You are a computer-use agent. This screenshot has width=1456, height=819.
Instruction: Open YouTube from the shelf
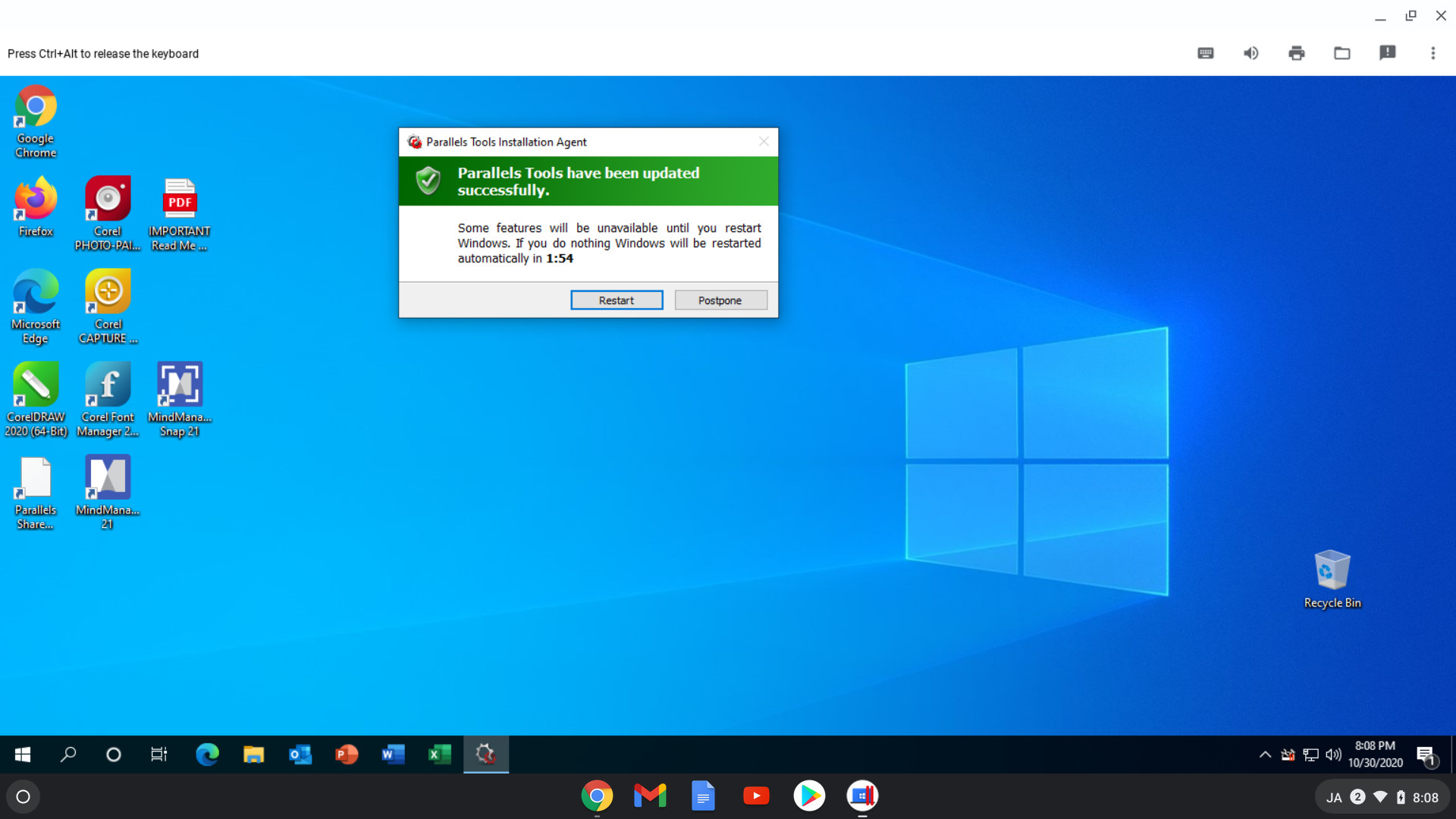[x=756, y=796]
